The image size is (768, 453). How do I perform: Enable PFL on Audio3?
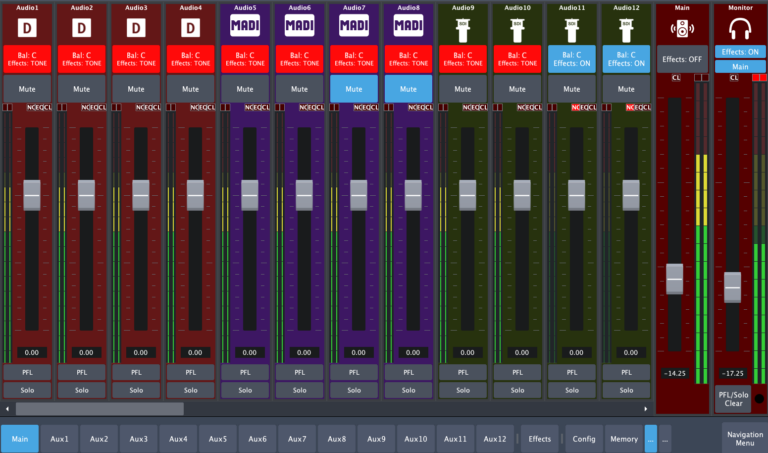point(136,373)
